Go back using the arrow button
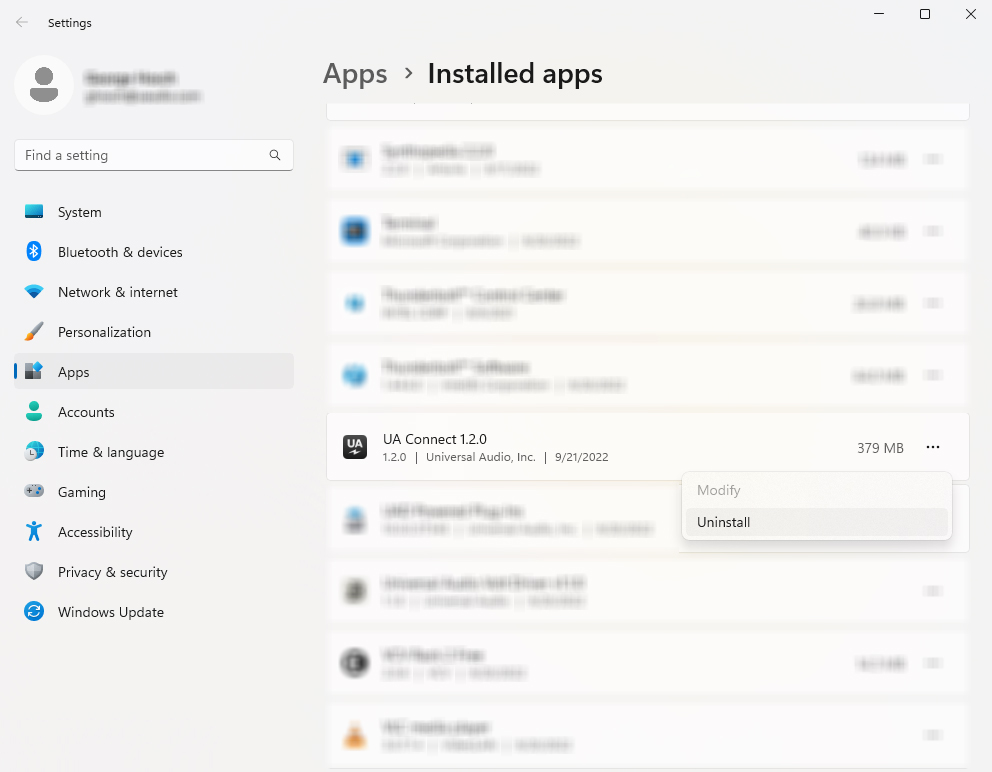The image size is (992, 772). pyautogui.click(x=22, y=22)
